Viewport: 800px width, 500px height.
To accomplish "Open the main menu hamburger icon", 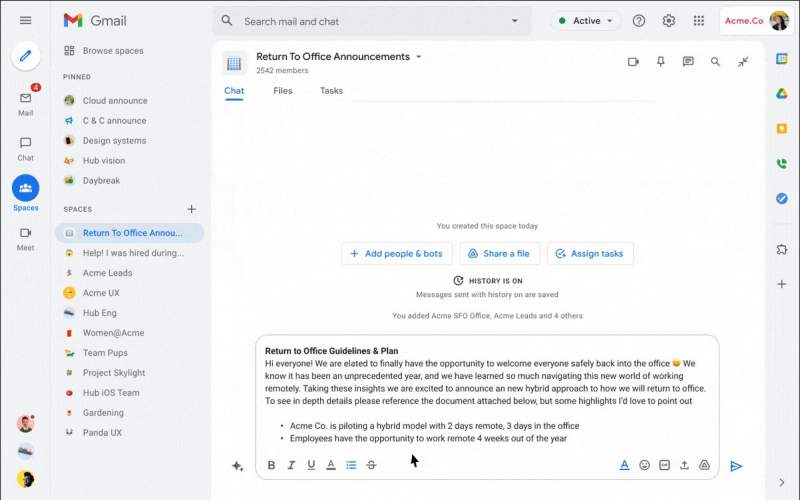I will pos(26,20).
